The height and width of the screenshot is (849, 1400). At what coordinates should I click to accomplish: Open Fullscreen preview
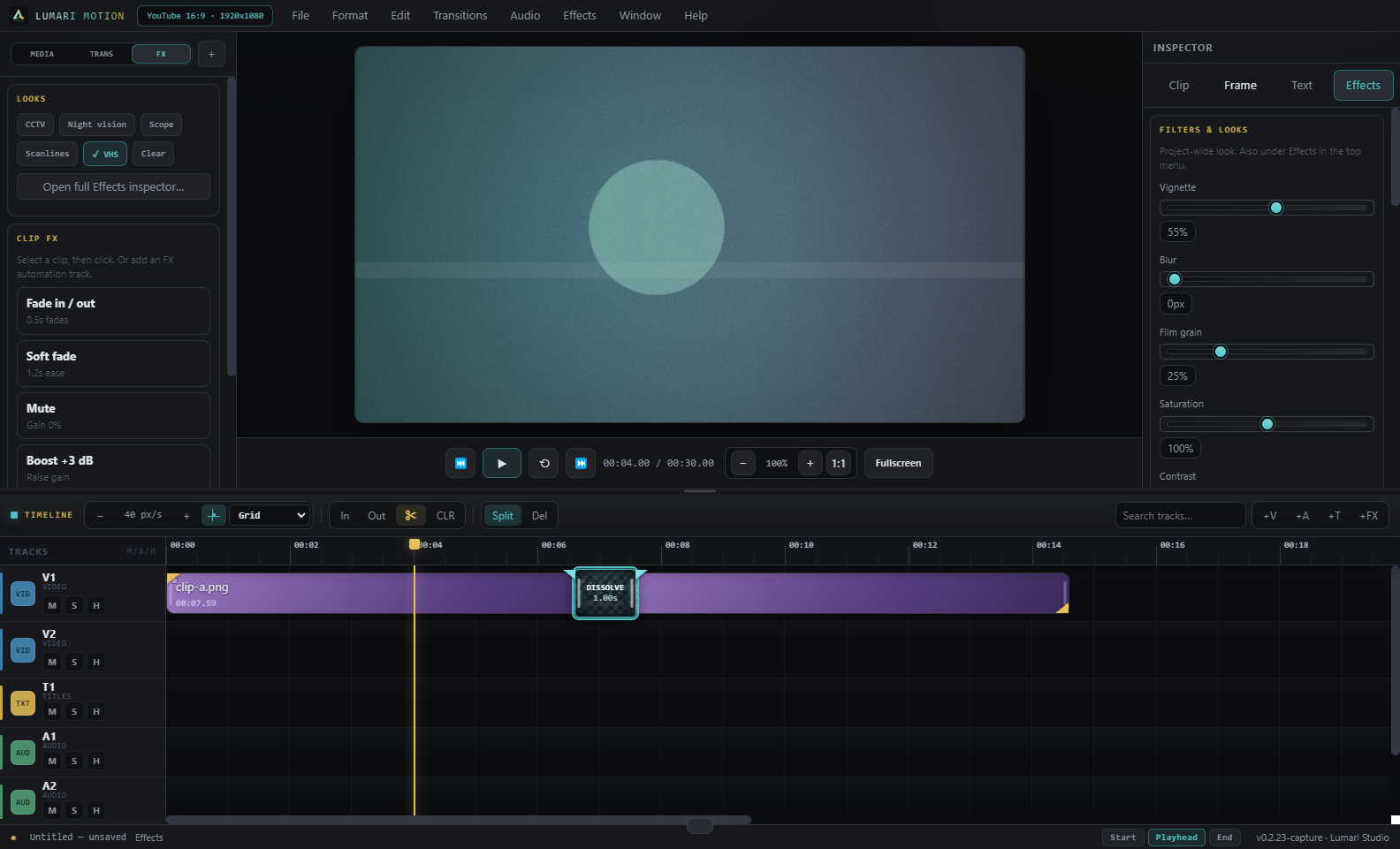(898, 463)
